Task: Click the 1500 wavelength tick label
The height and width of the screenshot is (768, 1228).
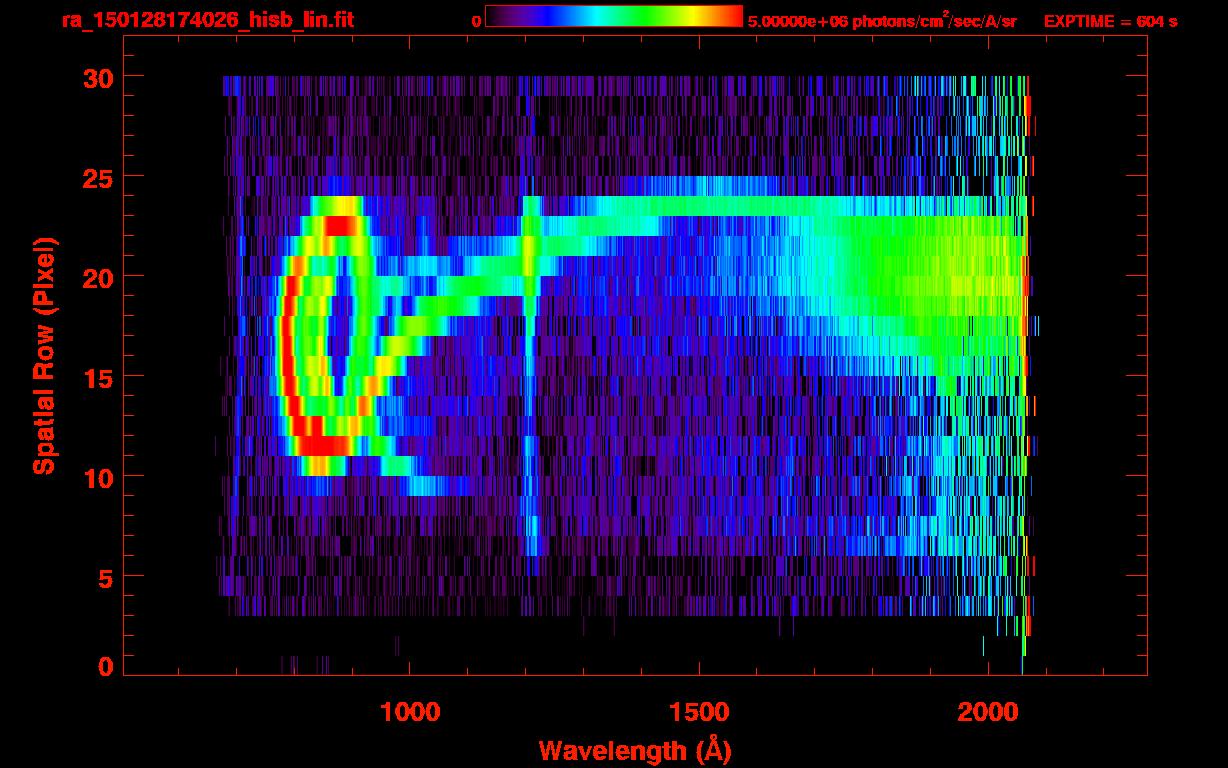Action: click(699, 712)
